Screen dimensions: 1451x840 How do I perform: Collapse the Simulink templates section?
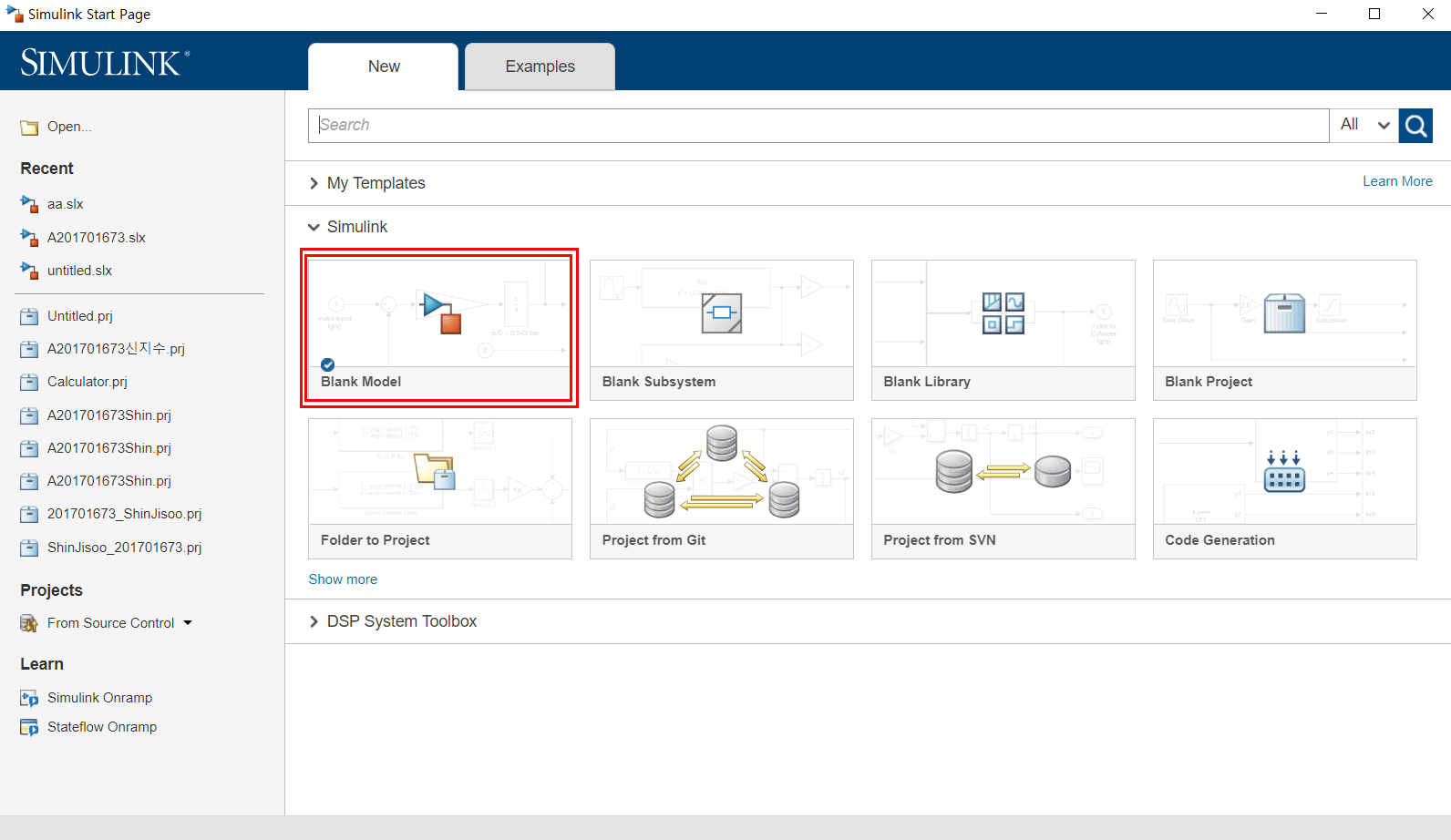coord(314,227)
